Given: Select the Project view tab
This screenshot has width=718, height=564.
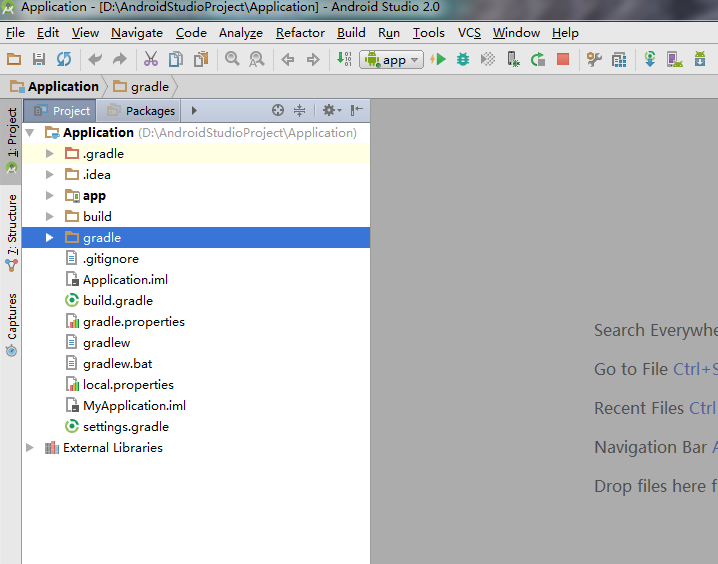Looking at the screenshot, I should point(60,111).
